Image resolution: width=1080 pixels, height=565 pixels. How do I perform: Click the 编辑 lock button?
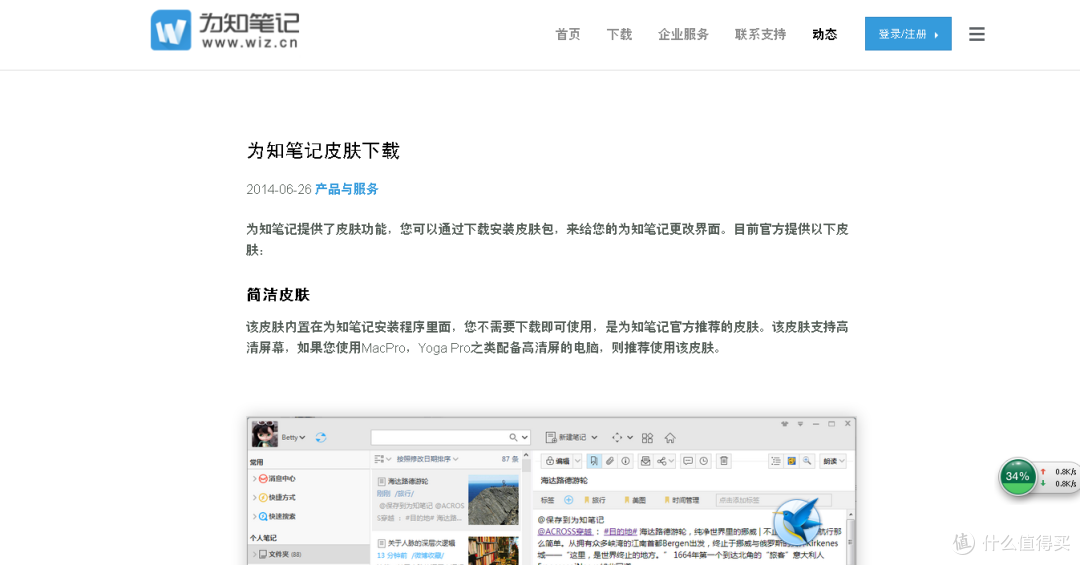click(x=557, y=461)
